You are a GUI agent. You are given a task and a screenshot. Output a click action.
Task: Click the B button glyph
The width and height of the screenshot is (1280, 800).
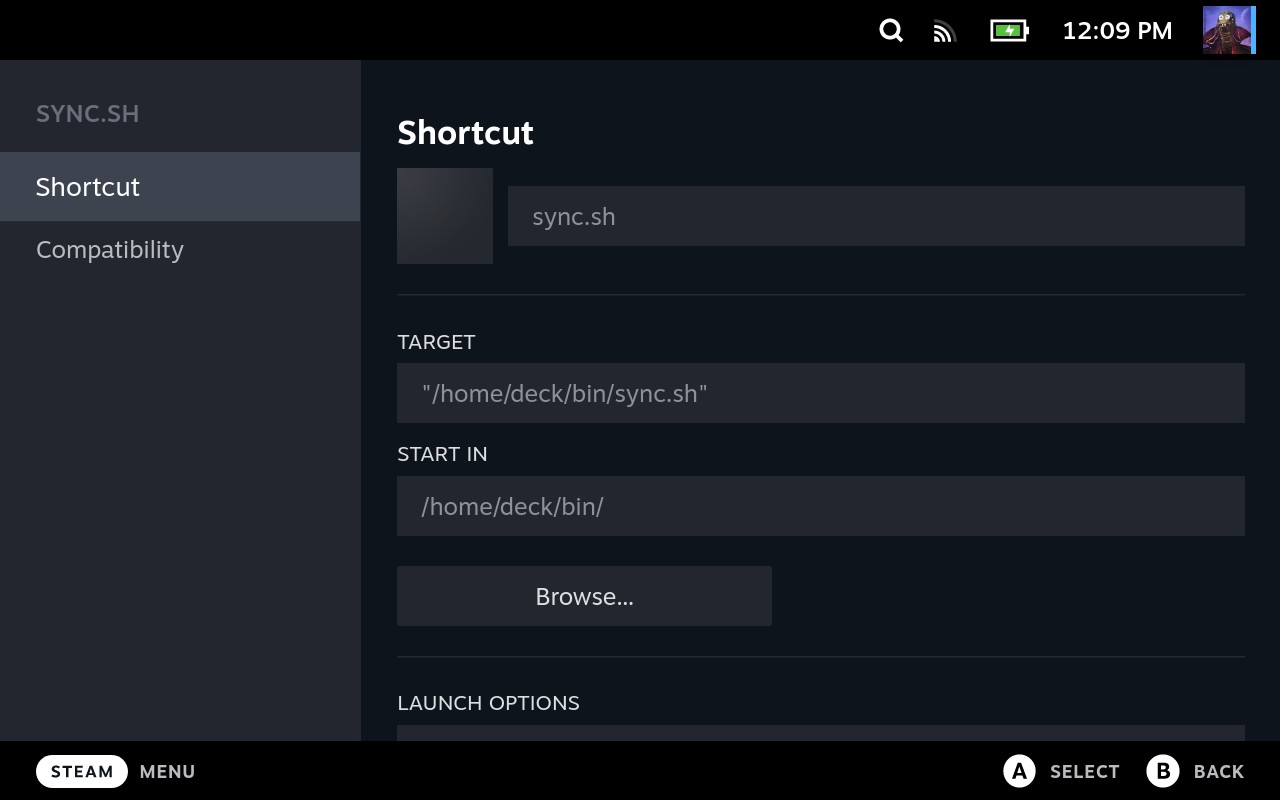point(1163,771)
